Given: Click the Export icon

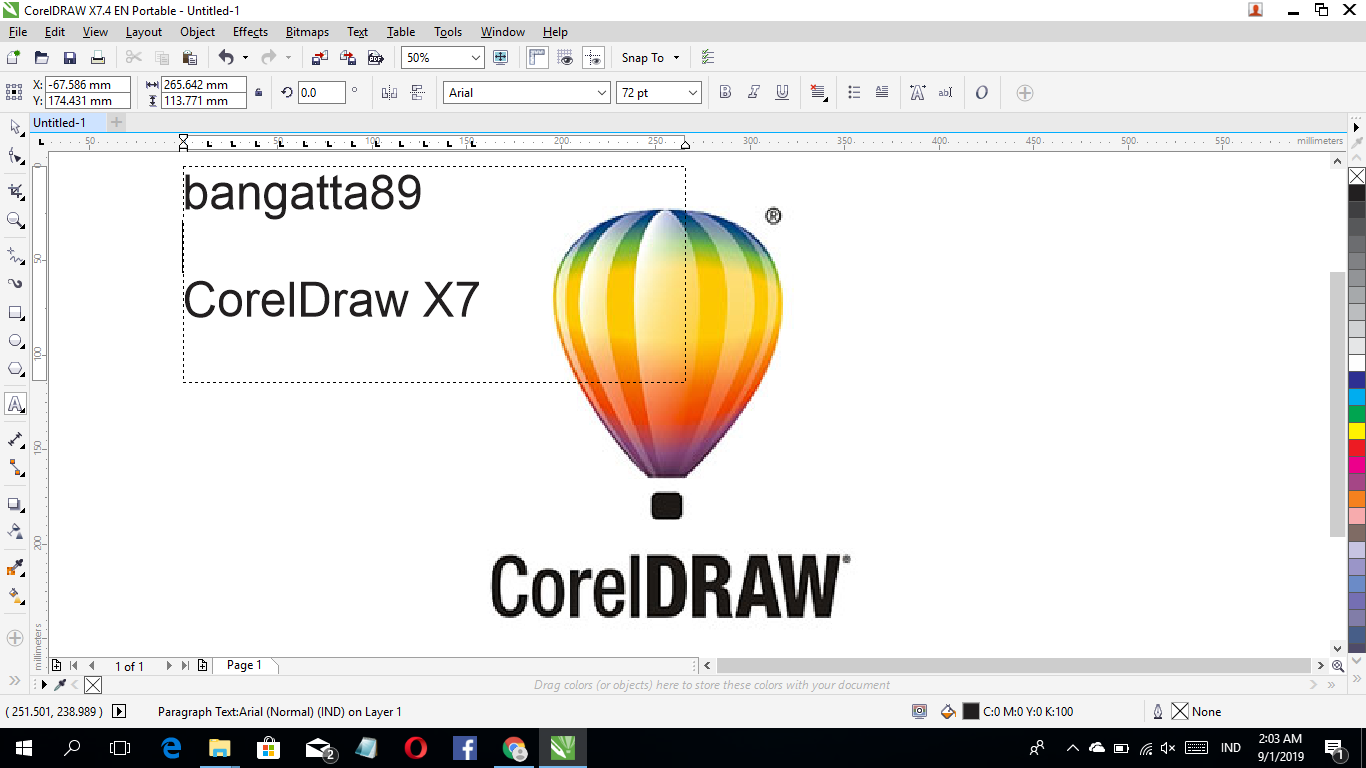Looking at the screenshot, I should click(x=348, y=58).
